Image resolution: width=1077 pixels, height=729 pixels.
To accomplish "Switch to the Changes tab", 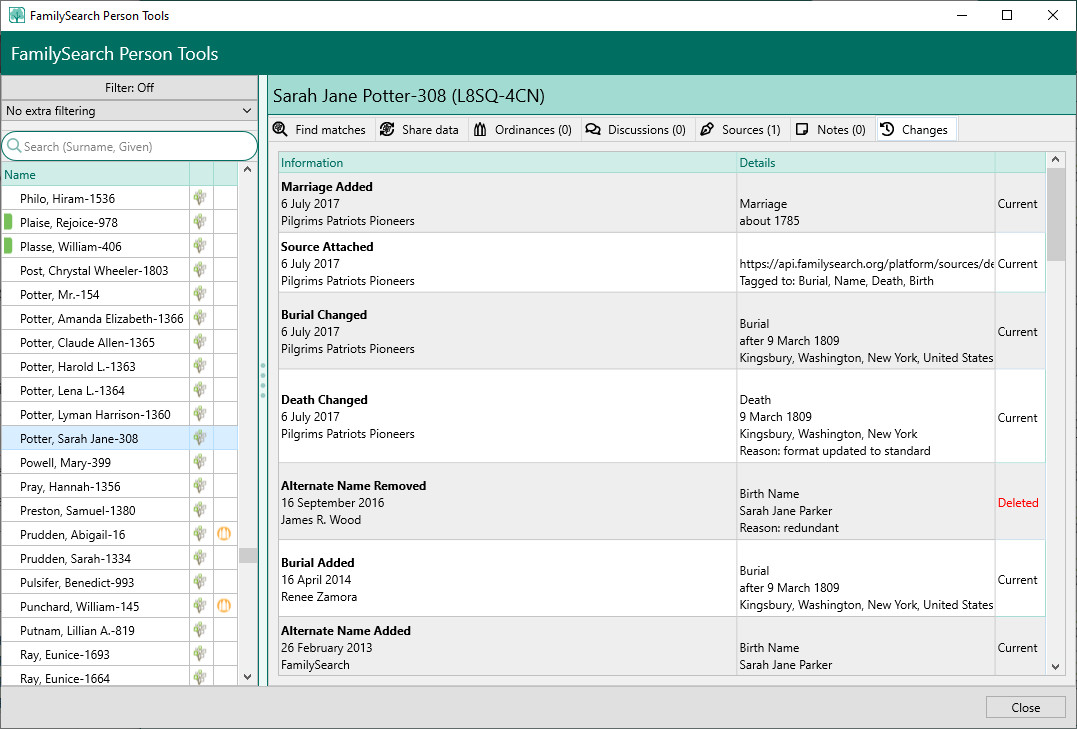I will [x=915, y=130].
